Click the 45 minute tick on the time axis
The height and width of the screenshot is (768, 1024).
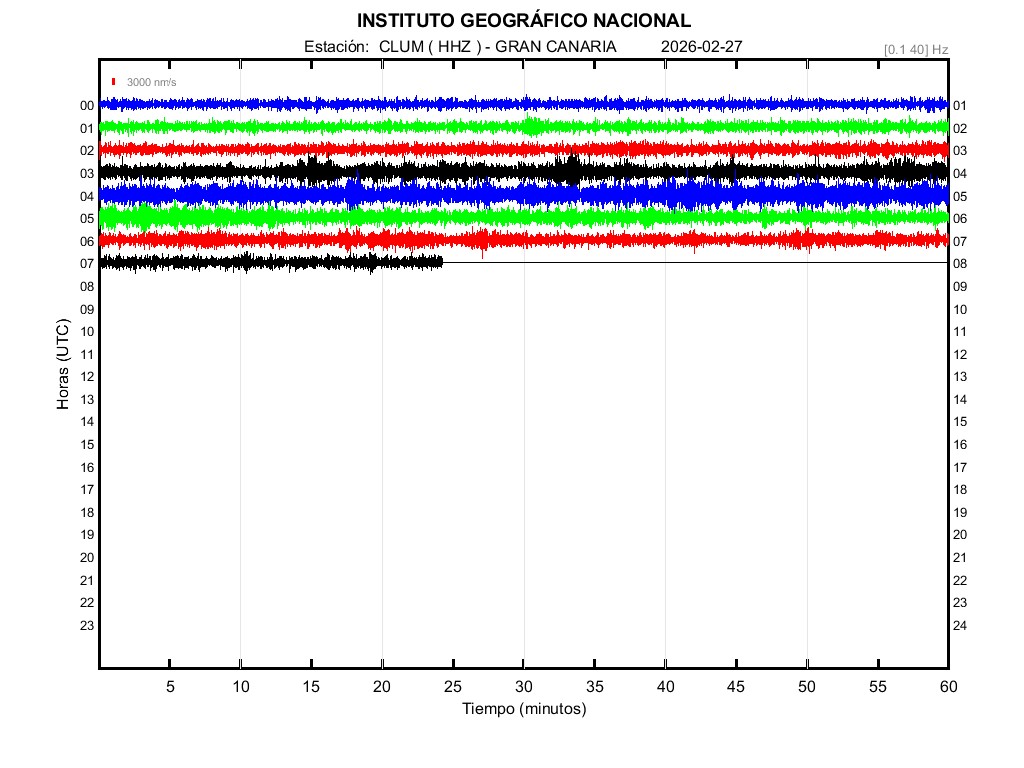[736, 686]
